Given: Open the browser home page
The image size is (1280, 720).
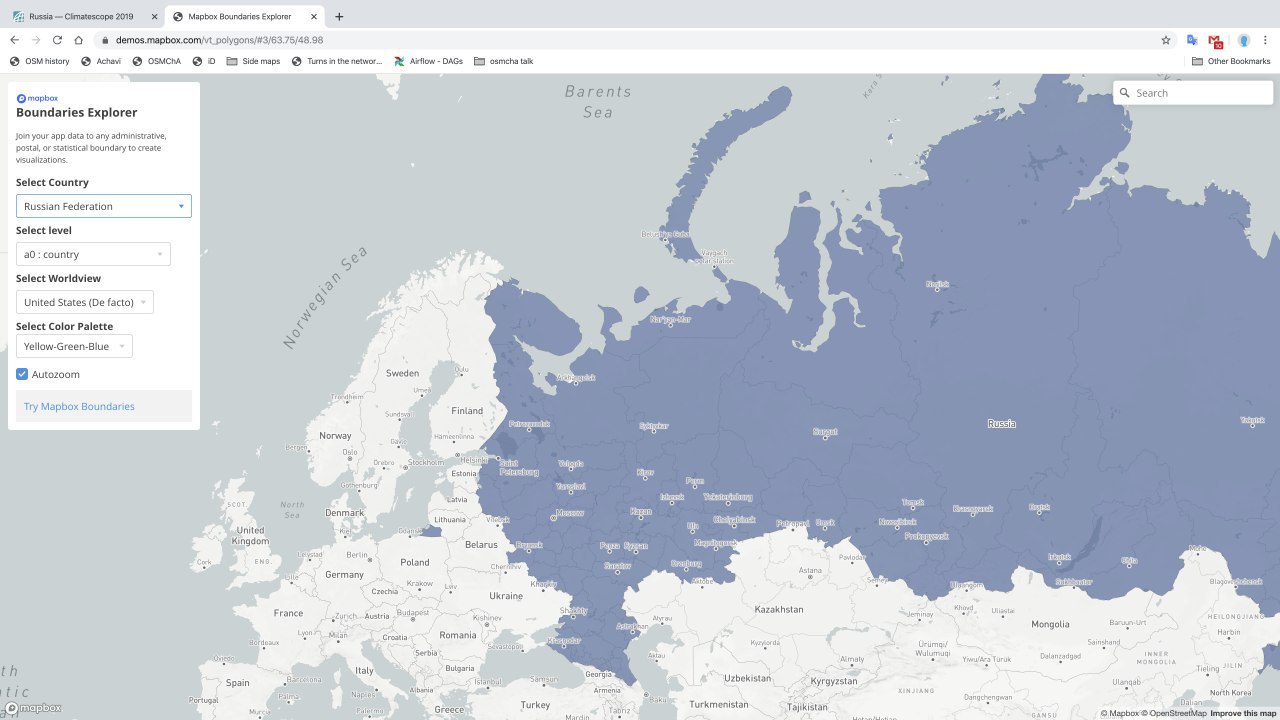Looking at the screenshot, I should click(78, 40).
